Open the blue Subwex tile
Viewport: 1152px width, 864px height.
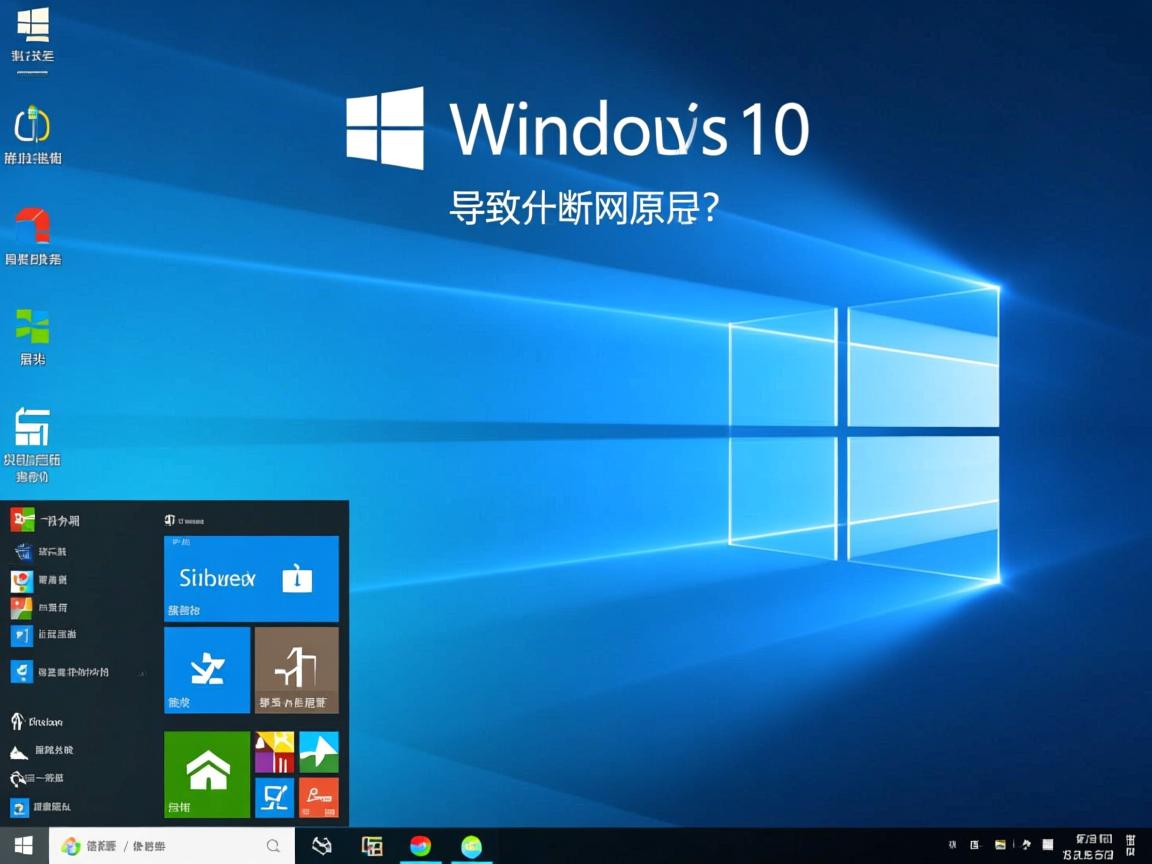point(251,578)
